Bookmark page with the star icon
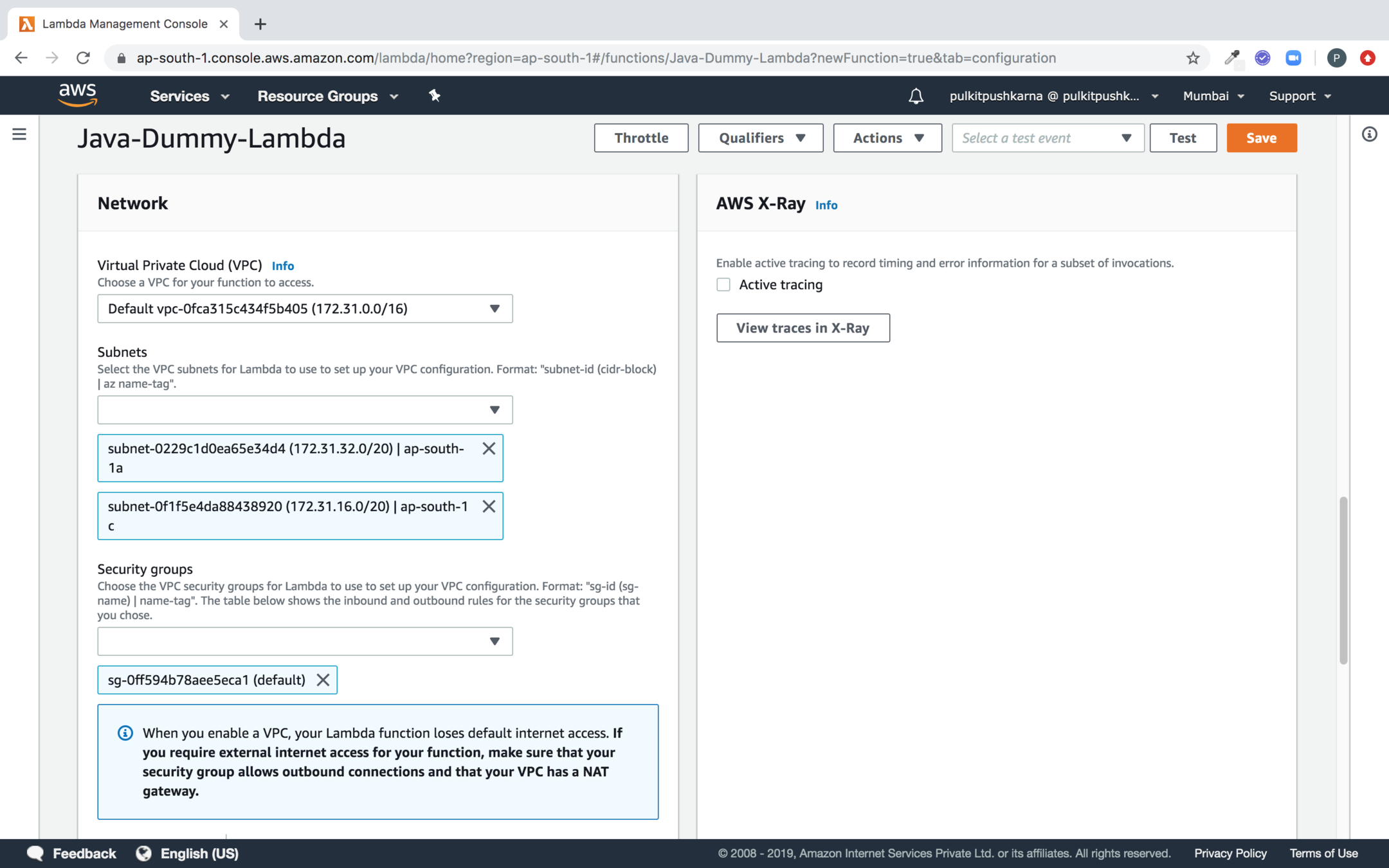This screenshot has height=868, width=1389. pos(1193,58)
